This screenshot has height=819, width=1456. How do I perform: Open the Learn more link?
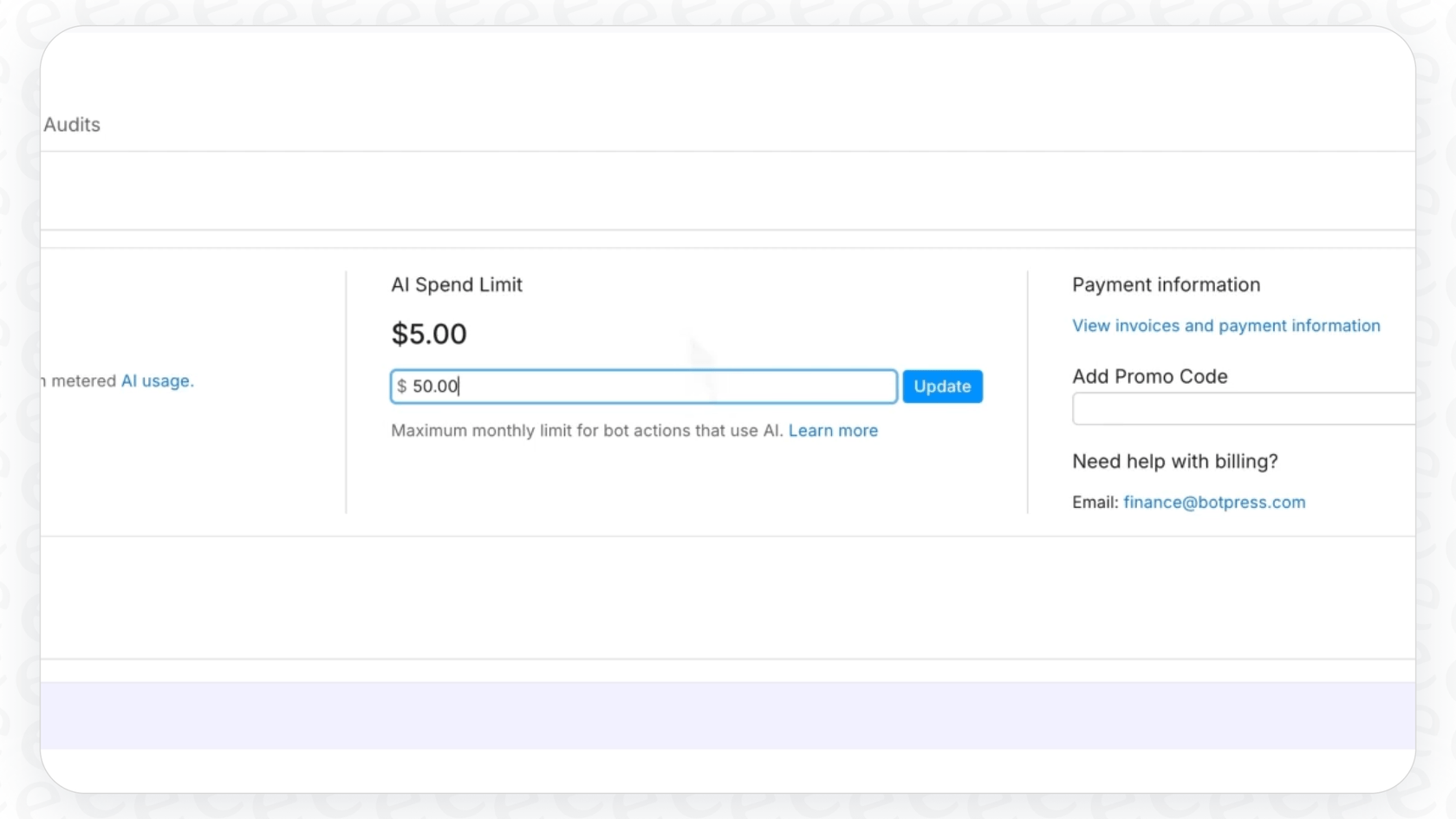[833, 431]
